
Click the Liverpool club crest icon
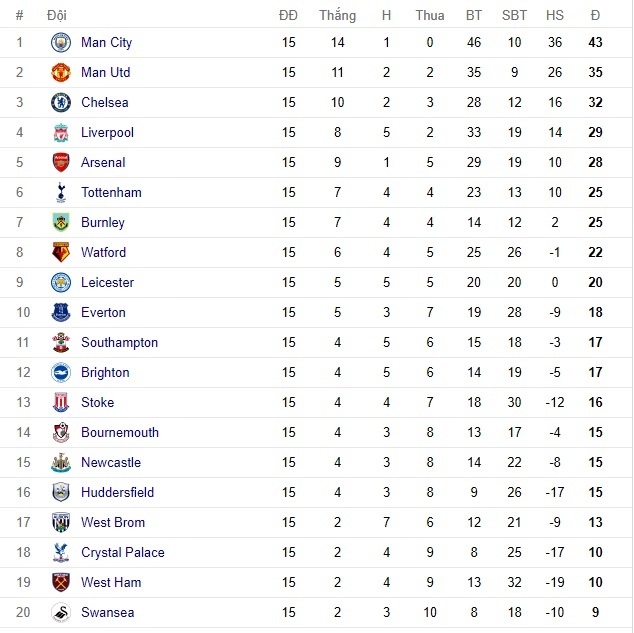coord(61,133)
